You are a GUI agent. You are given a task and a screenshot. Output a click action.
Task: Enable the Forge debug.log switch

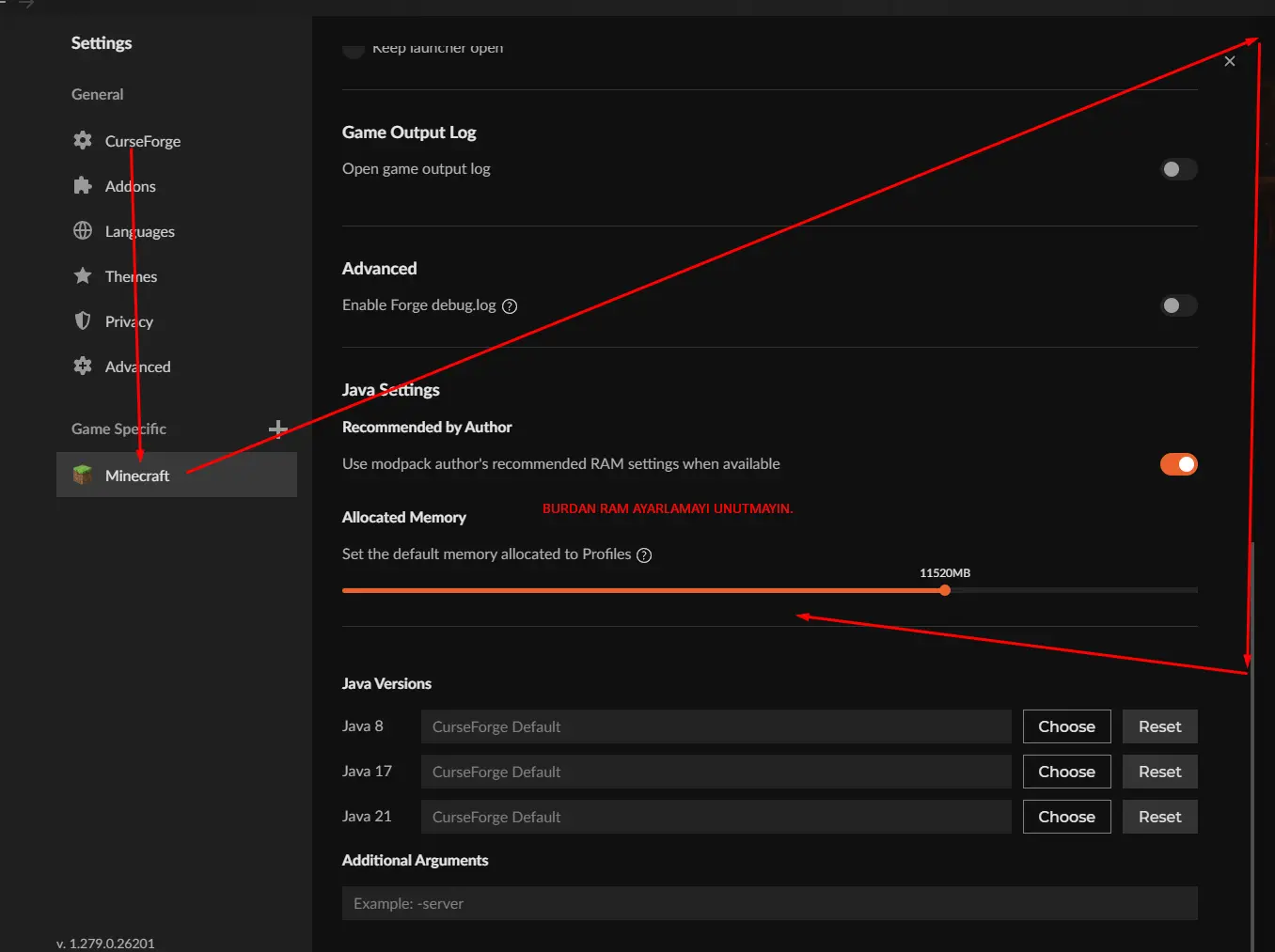click(1178, 305)
